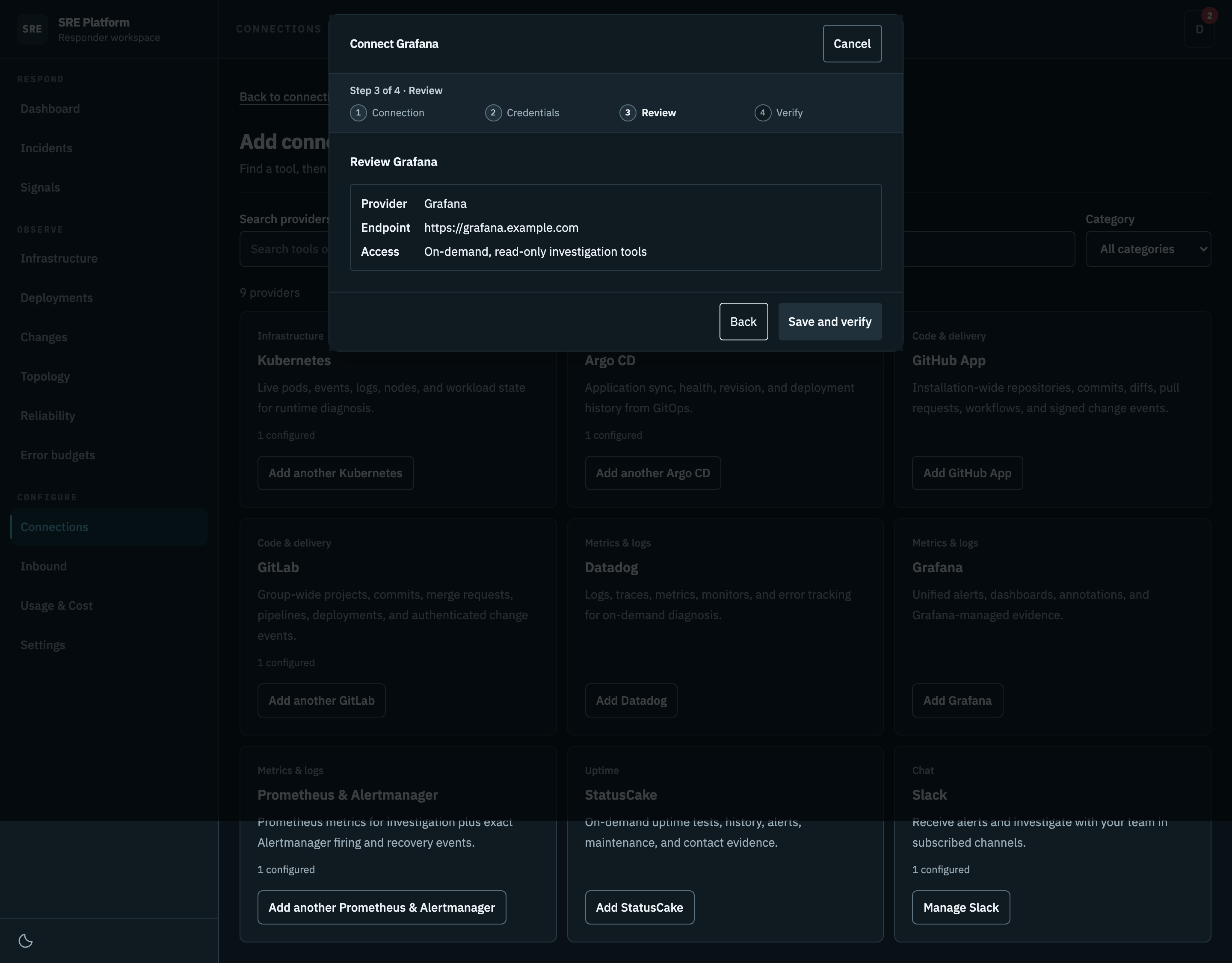
Task: Select step 2 Credentials
Action: (x=522, y=113)
